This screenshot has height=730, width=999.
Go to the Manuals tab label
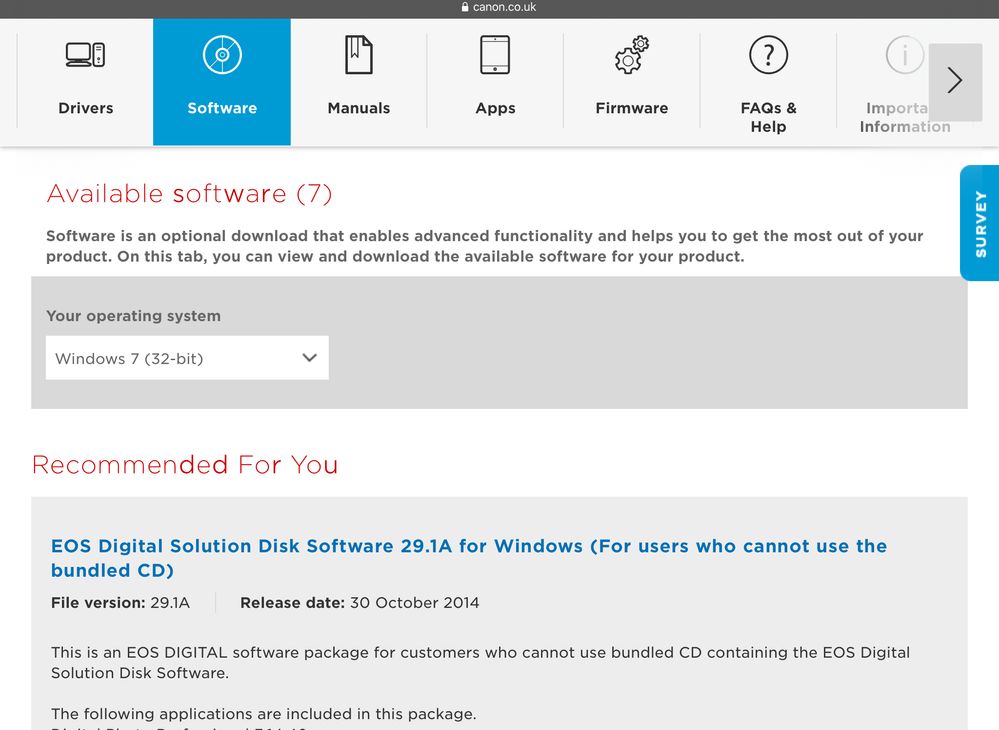coord(358,108)
